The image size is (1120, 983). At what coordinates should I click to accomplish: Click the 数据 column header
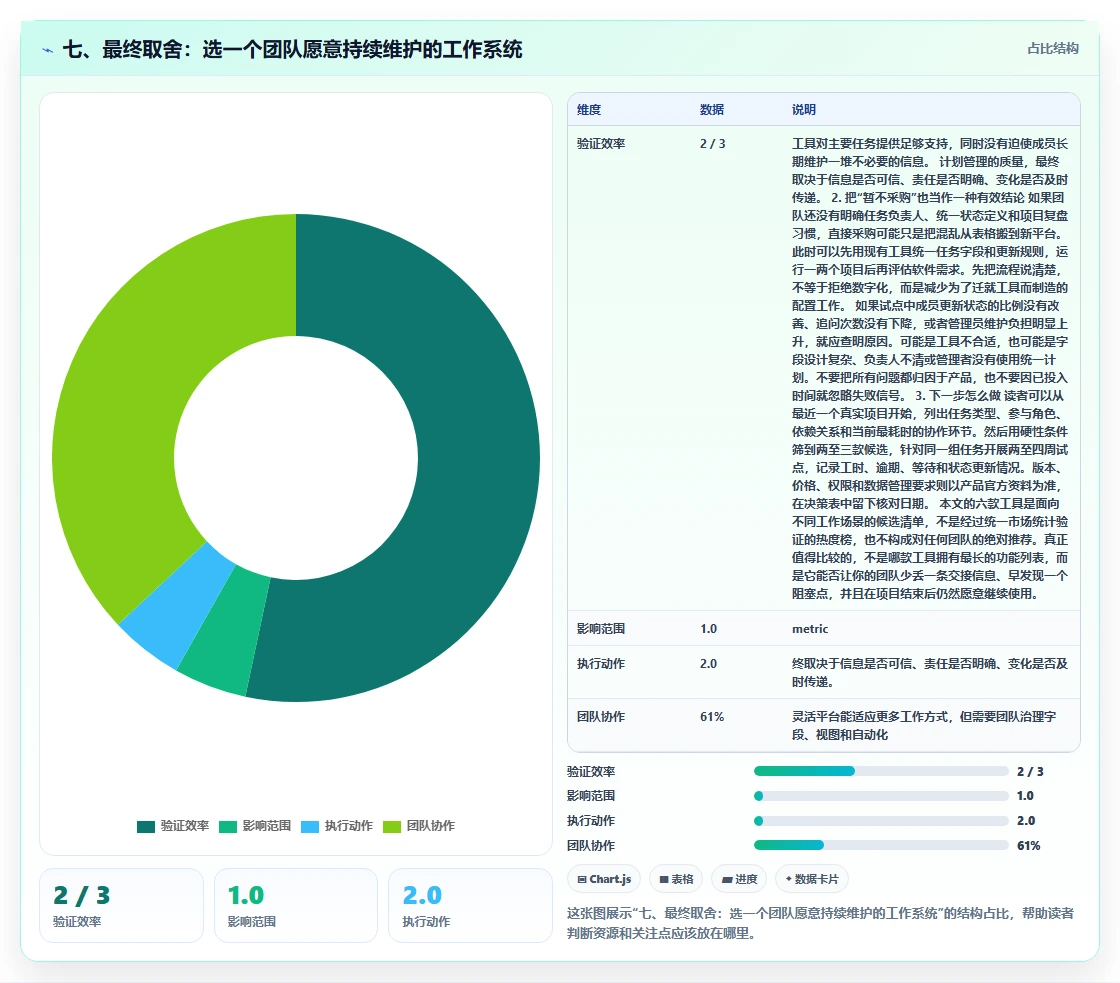[x=711, y=109]
